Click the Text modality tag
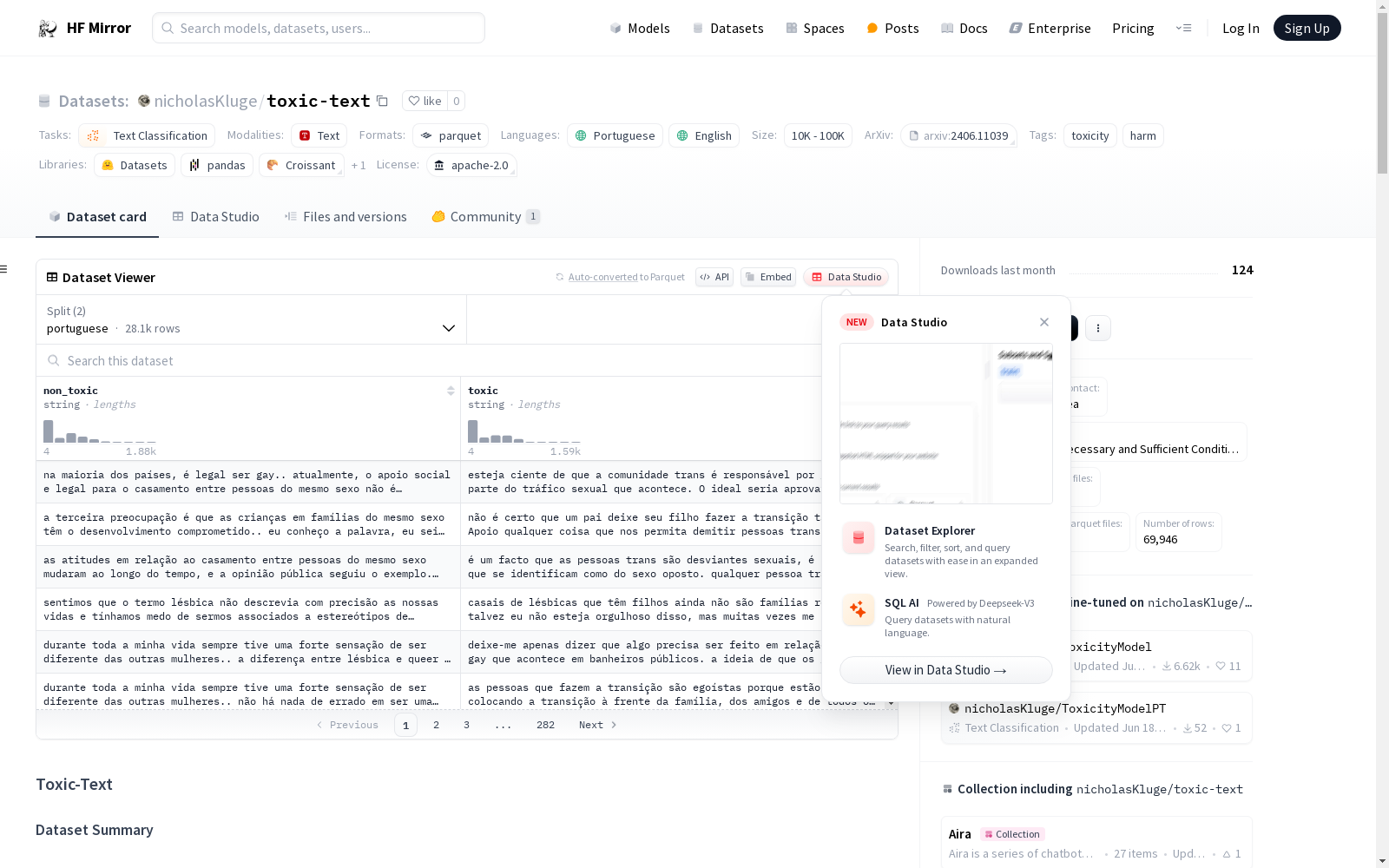The image size is (1389, 868). coord(319,135)
